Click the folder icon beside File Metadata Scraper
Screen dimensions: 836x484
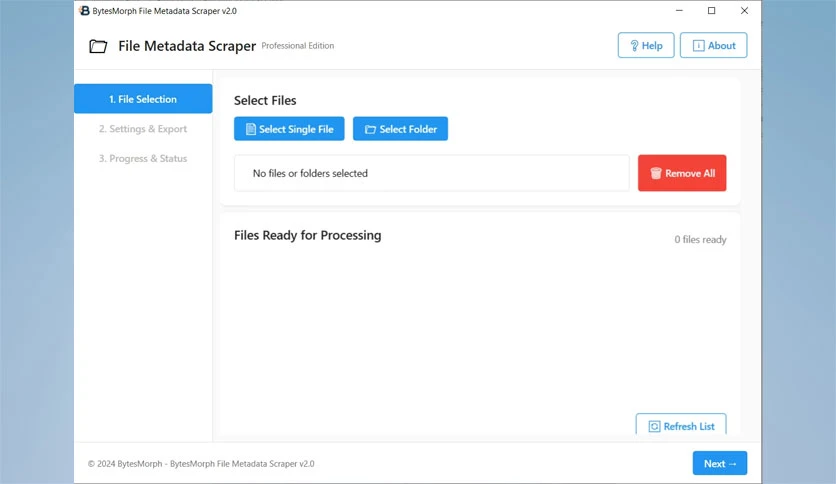(98, 46)
